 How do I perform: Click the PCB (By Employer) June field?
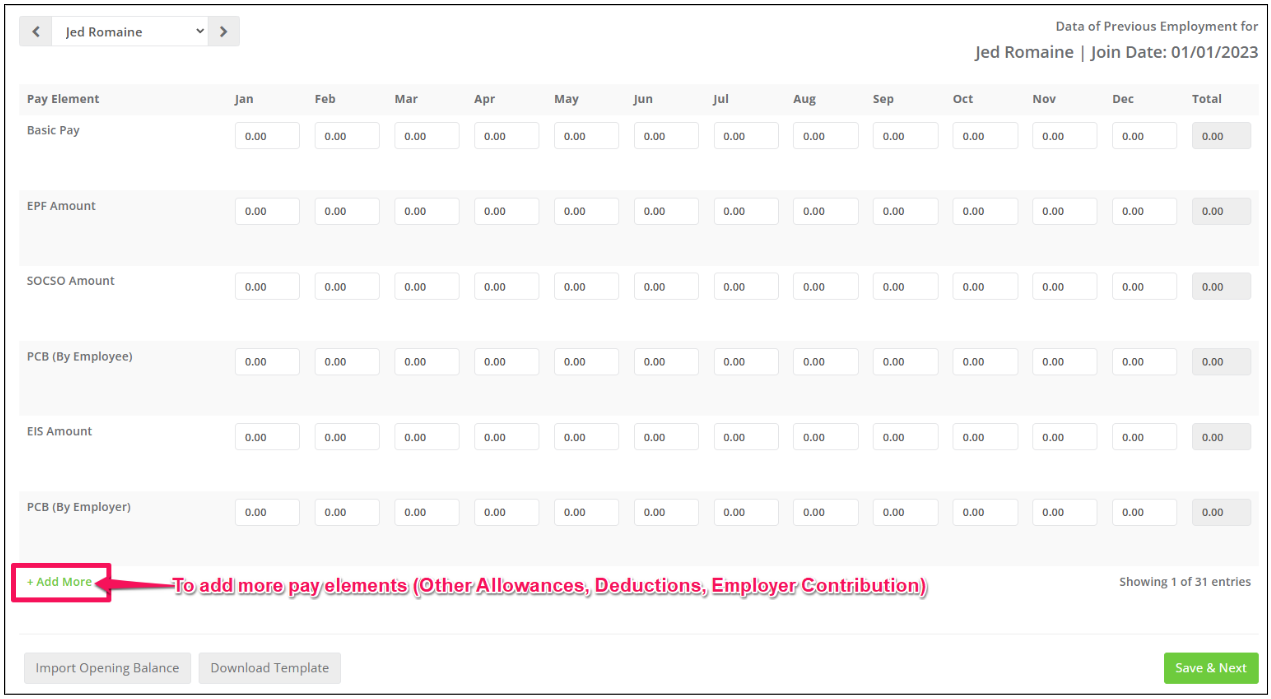[x=666, y=512]
